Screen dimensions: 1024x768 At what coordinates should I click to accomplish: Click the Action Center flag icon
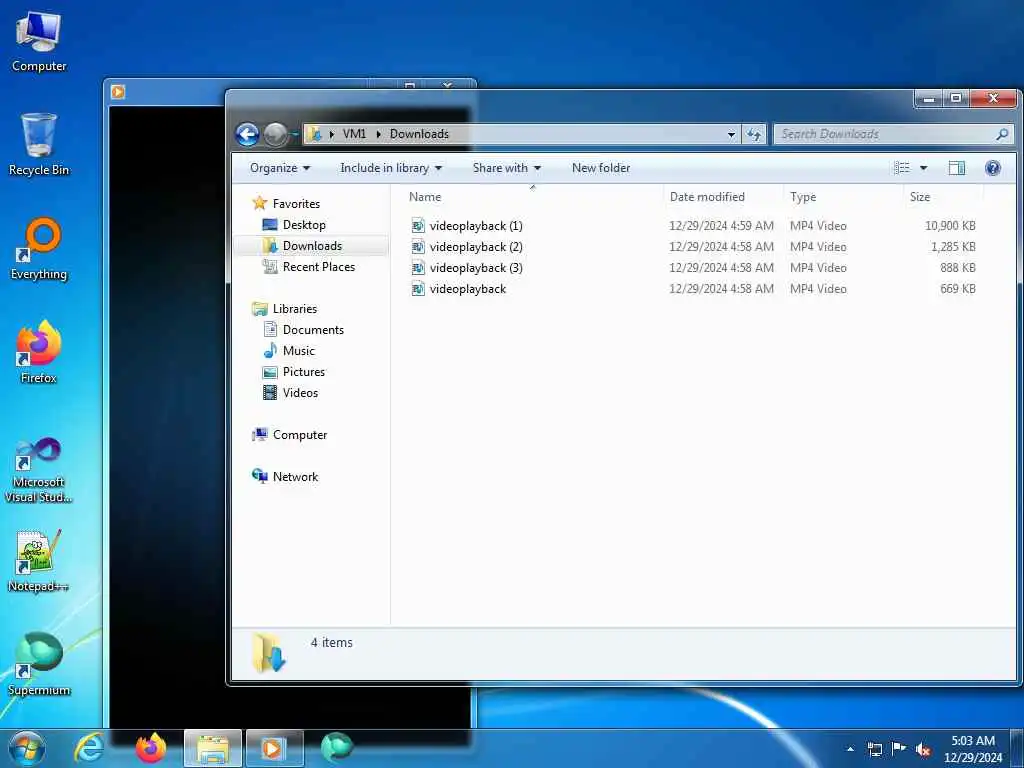tap(899, 749)
